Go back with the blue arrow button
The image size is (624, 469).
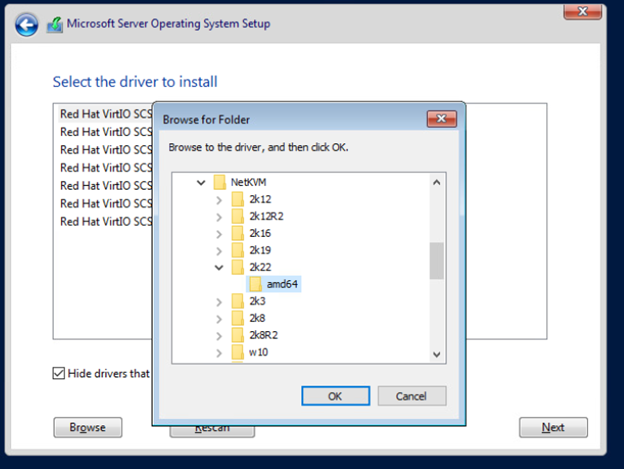pos(27,25)
